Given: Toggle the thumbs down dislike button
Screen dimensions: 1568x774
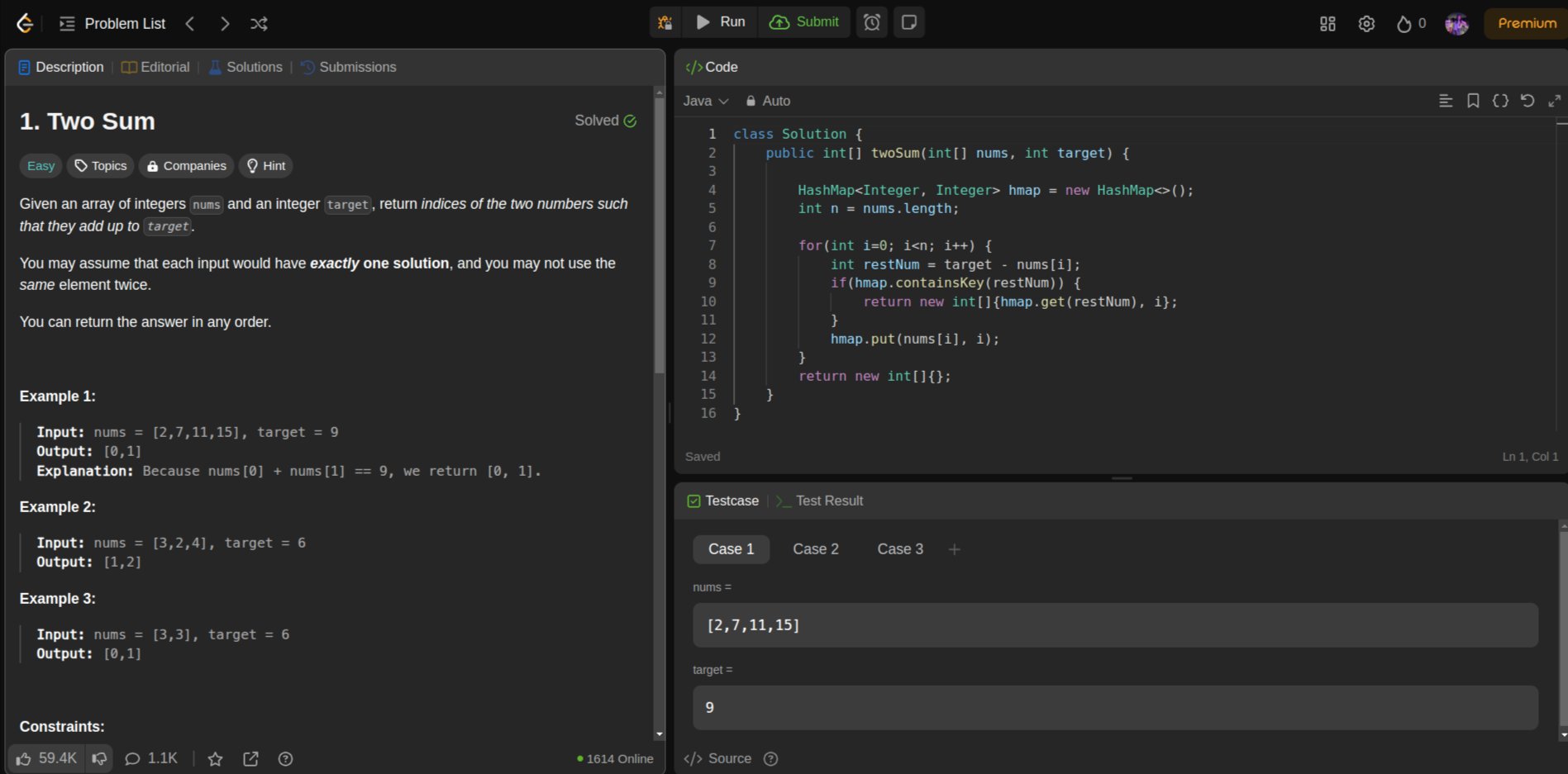Looking at the screenshot, I should [99, 758].
